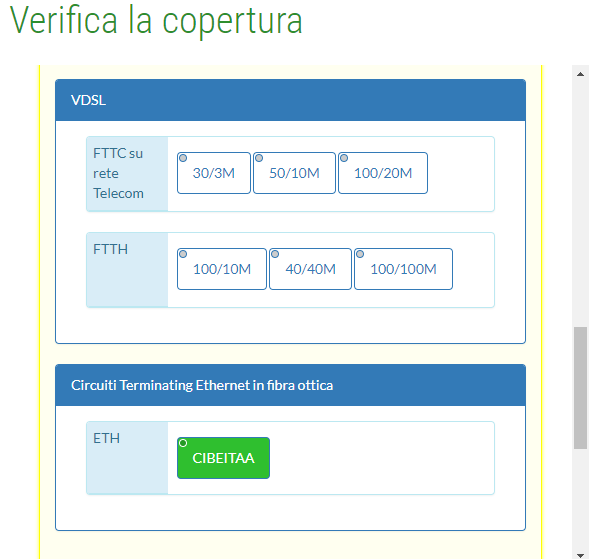The image size is (606, 559).
Task: Select the 30/3M FTTC option
Action: coord(214,173)
